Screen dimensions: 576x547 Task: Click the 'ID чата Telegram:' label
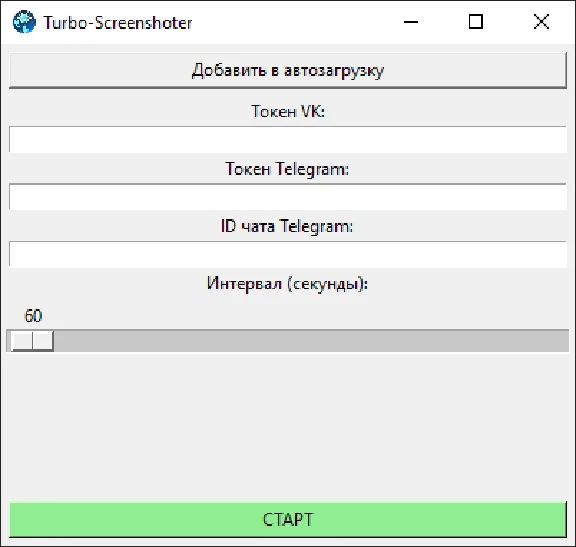(287, 226)
